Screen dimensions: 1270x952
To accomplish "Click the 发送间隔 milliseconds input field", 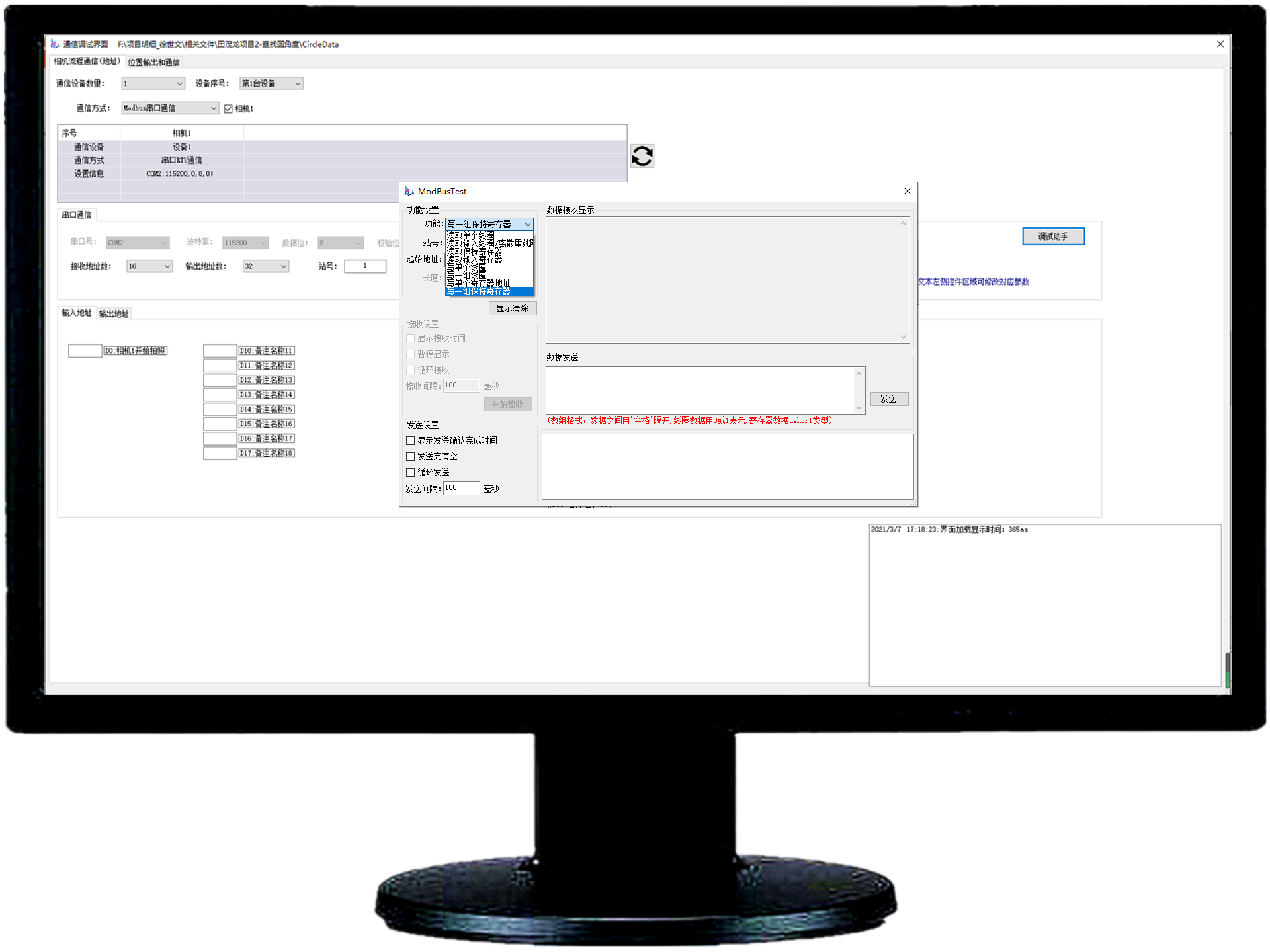I will click(x=461, y=488).
